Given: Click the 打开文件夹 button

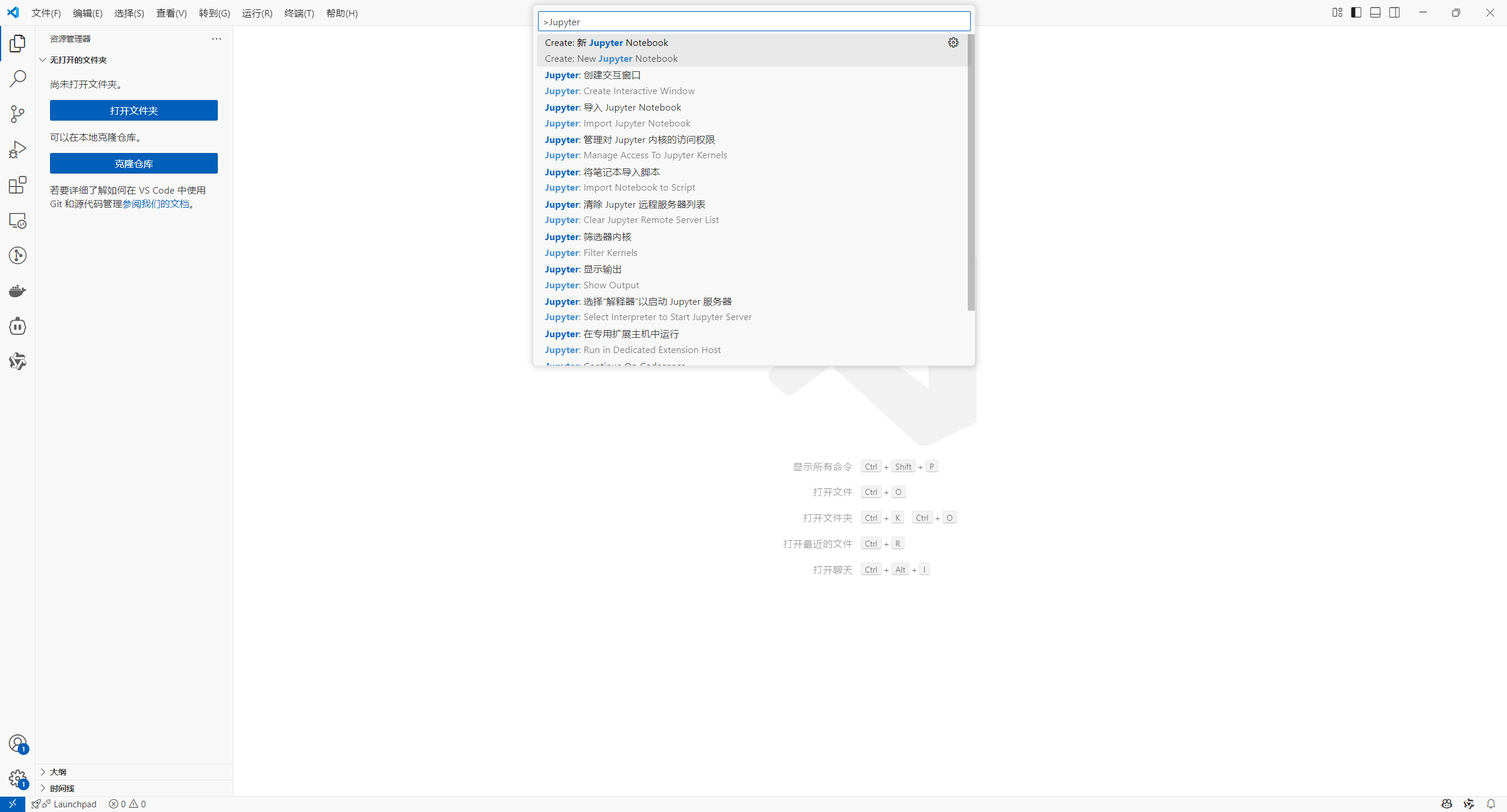Looking at the screenshot, I should pos(134,111).
